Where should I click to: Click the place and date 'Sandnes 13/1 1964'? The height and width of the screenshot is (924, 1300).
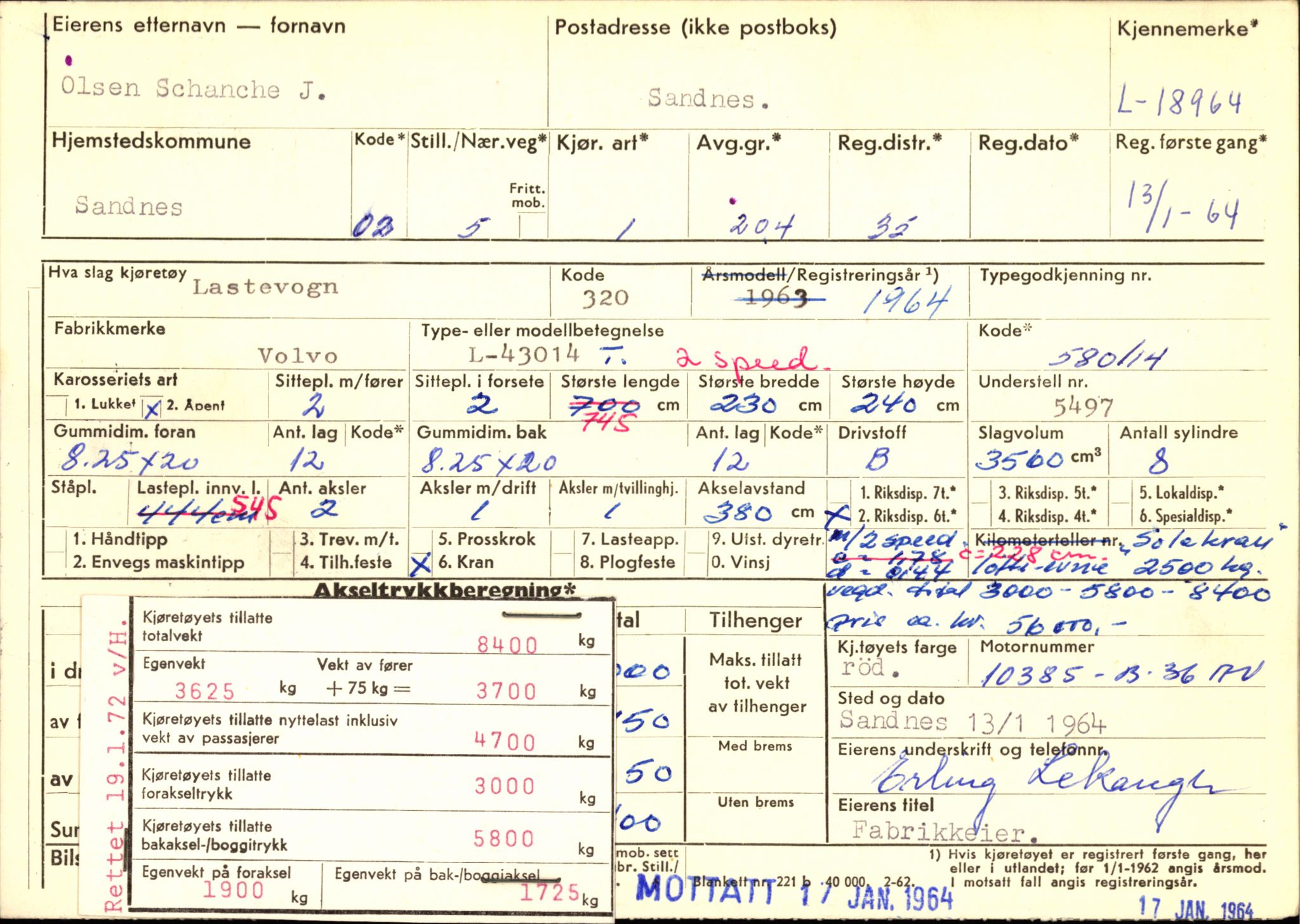pos(973,723)
